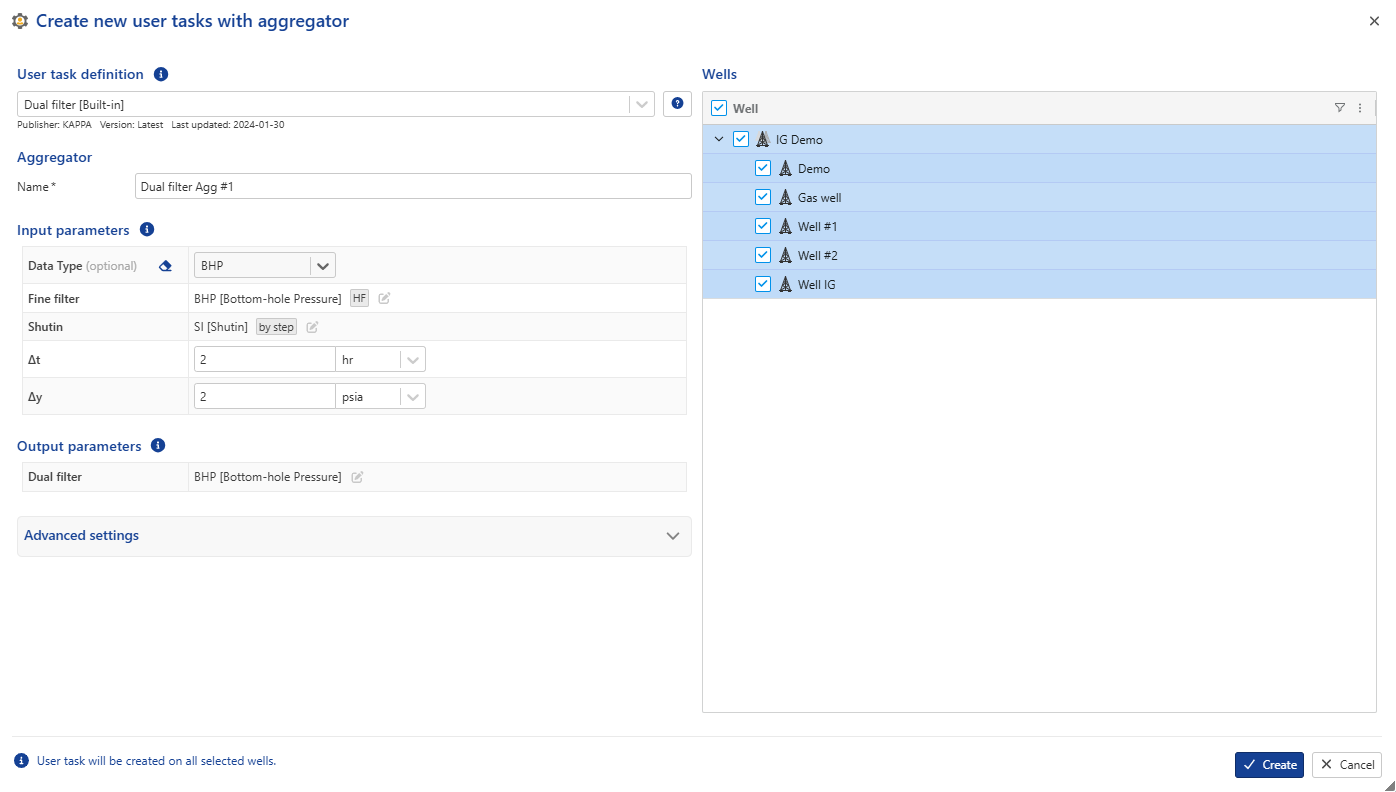Open the filter icon in the Wells panel
This screenshot has width=1396, height=792.
tap(1339, 107)
